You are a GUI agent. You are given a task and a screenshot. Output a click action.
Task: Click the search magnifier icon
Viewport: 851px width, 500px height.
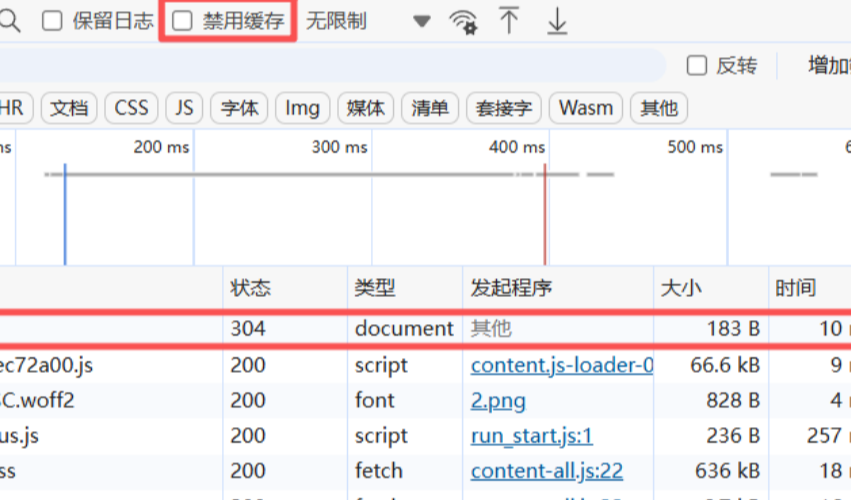[x=9, y=21]
